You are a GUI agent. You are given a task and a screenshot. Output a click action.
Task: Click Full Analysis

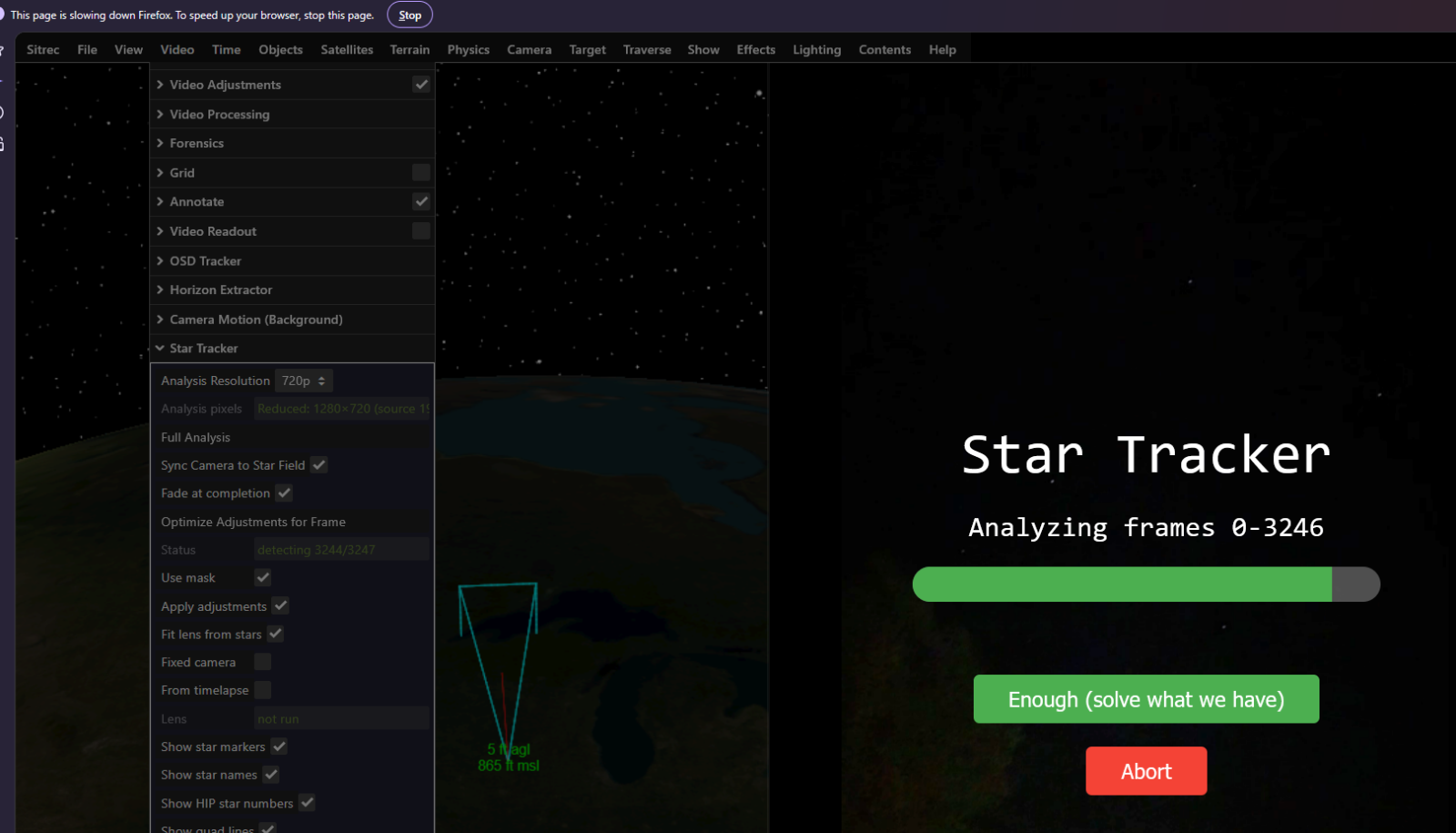196,437
